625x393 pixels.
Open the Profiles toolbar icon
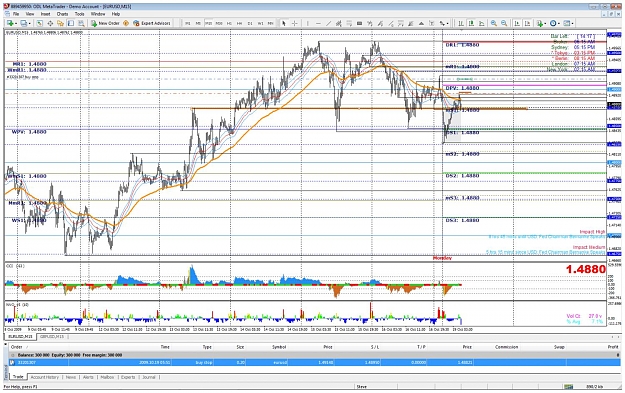coord(24,23)
